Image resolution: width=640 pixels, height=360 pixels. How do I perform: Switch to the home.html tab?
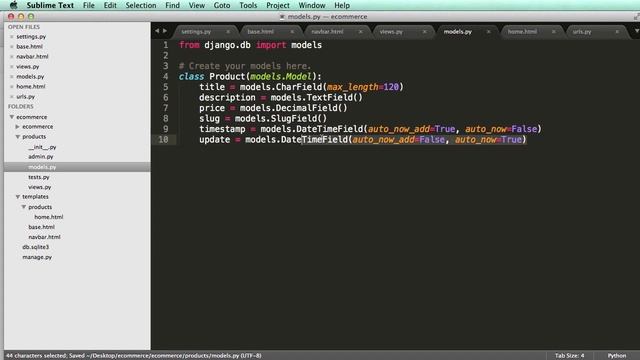tap(522, 31)
